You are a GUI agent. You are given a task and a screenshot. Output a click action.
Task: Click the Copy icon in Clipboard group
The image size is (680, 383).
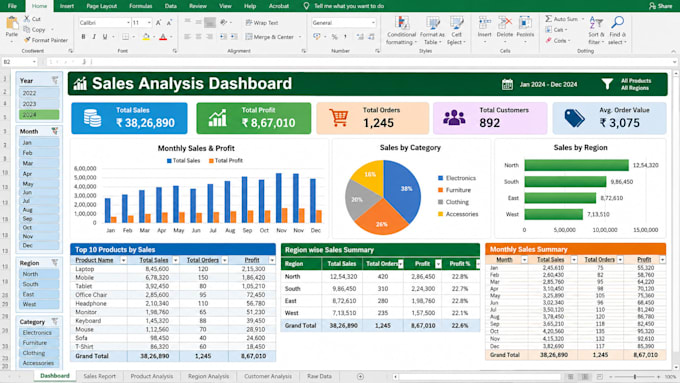point(27,29)
